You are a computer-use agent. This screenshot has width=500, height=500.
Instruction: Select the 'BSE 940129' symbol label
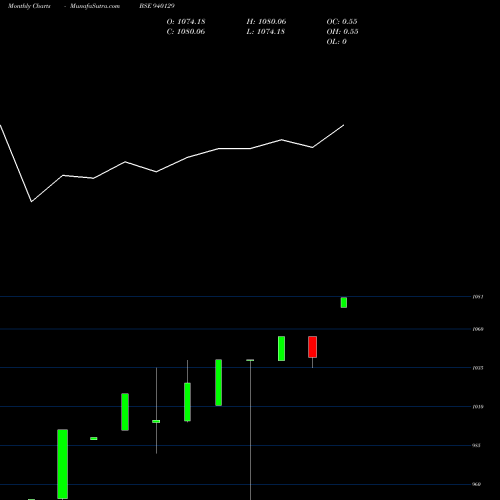pyautogui.click(x=157, y=6)
